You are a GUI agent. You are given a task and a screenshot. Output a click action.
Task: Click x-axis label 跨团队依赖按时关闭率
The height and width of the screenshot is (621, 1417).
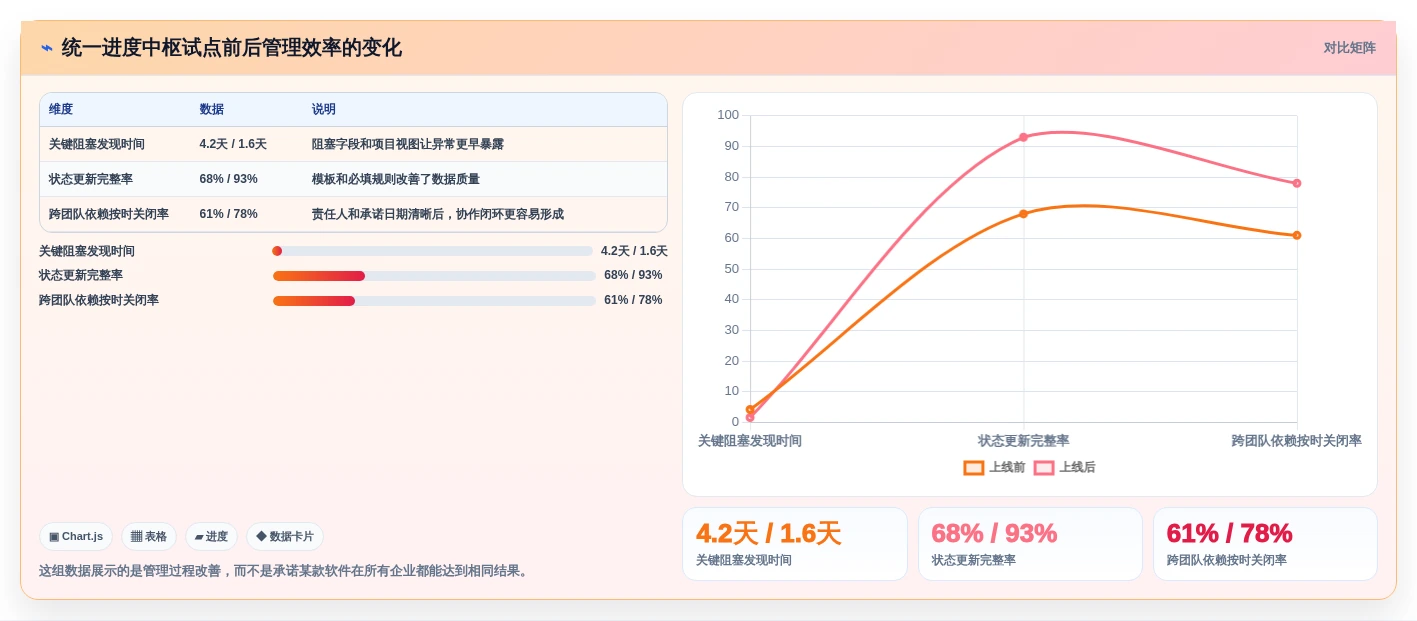[x=1297, y=441]
